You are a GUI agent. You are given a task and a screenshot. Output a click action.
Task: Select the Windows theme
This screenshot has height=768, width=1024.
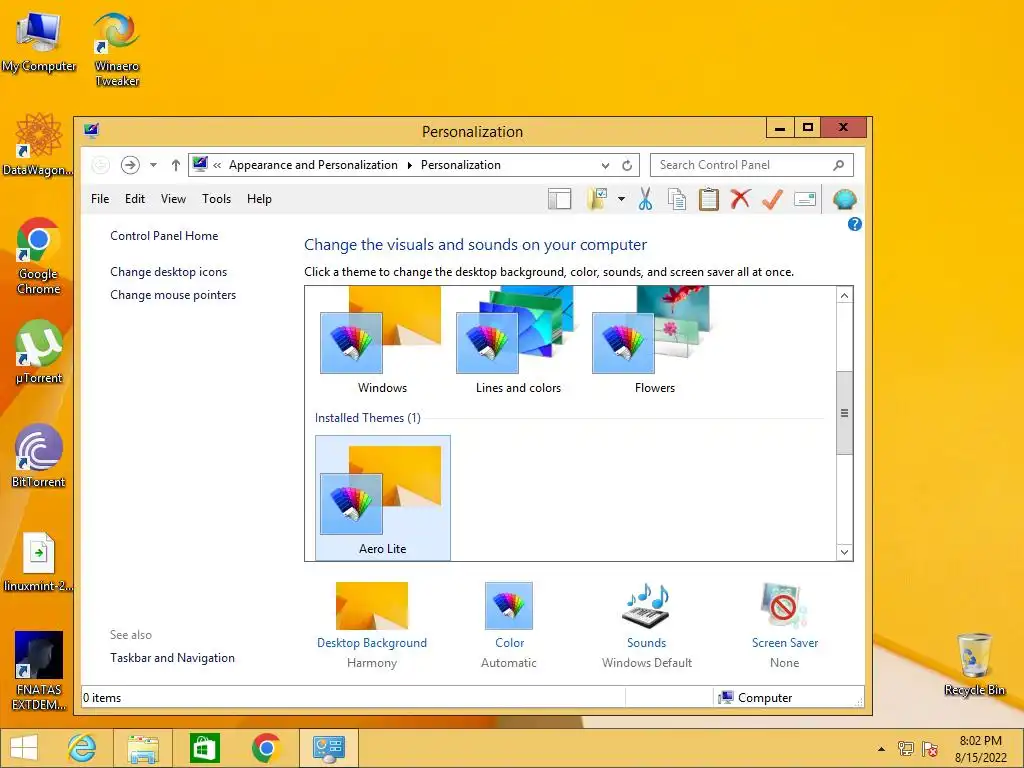click(382, 342)
